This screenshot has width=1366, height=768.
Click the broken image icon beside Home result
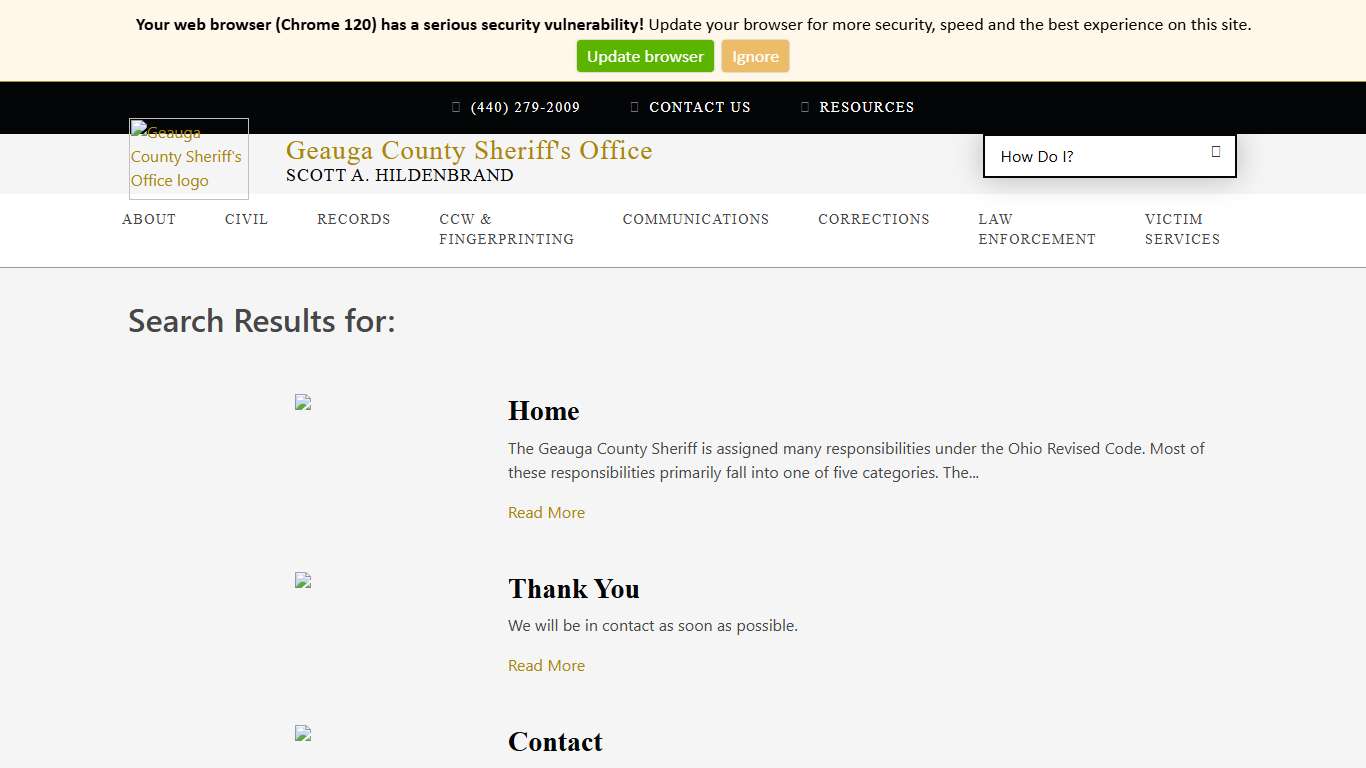click(303, 402)
